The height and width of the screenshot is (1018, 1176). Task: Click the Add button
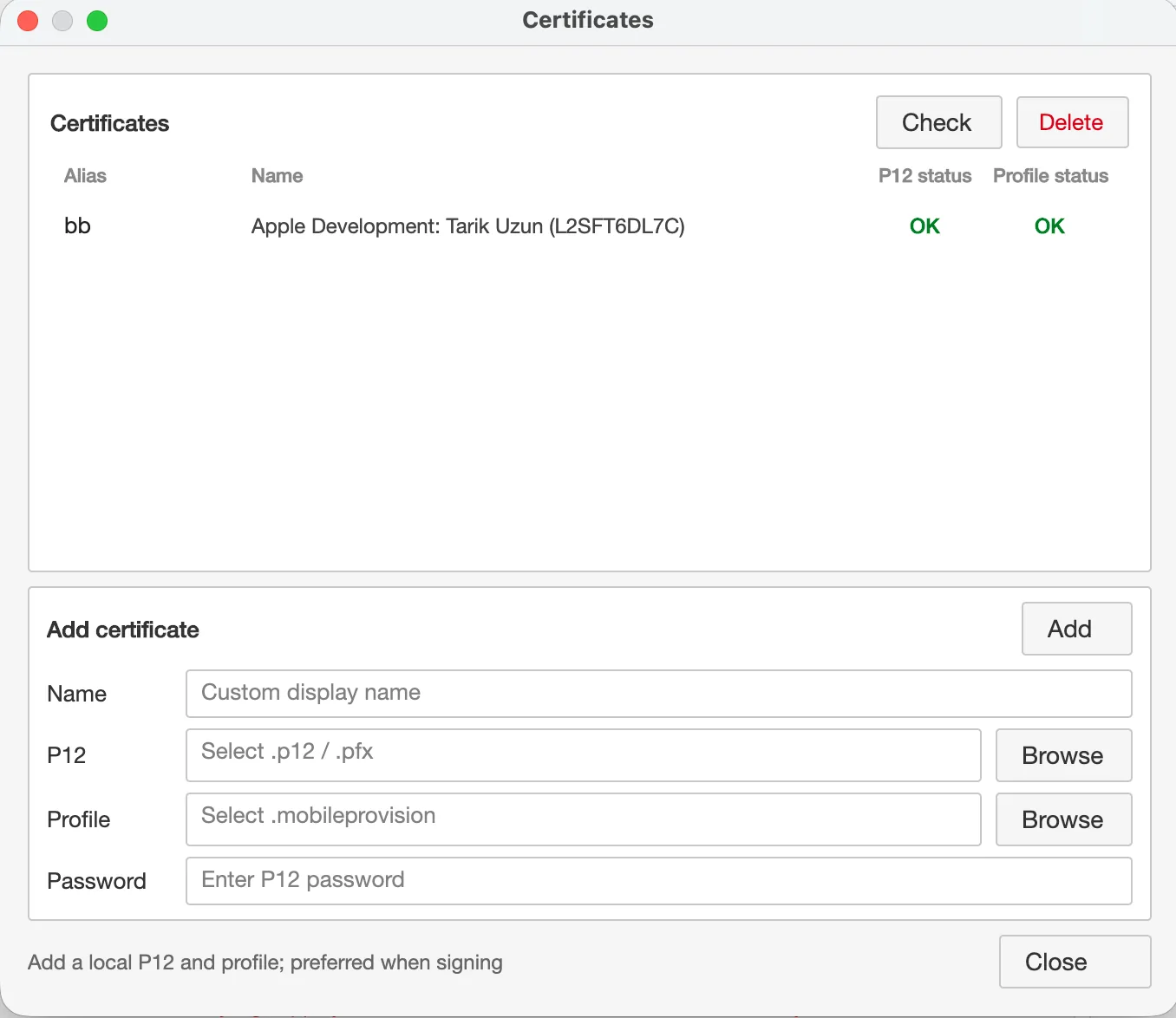1076,629
